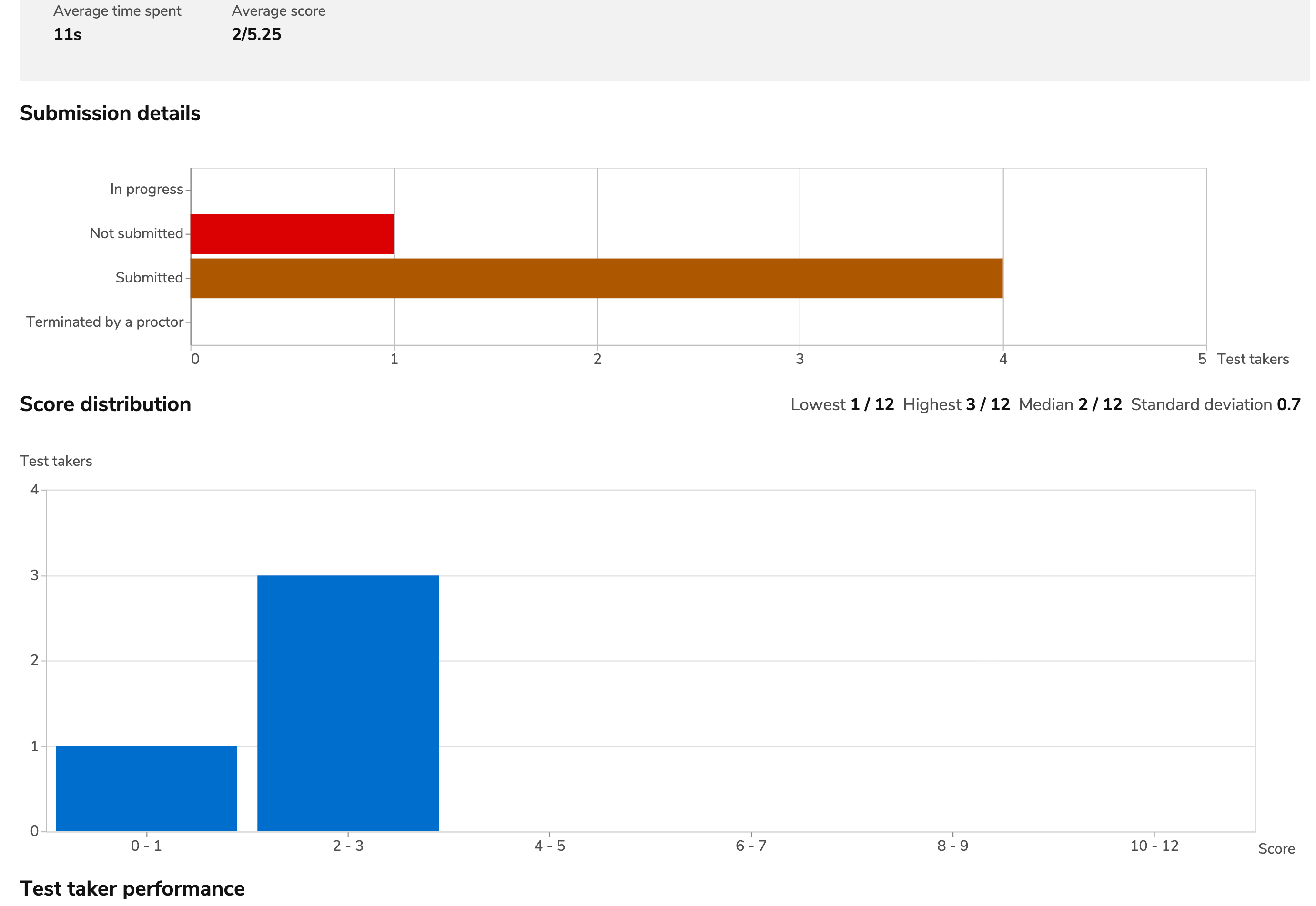Click the 8 - 9 score axis label
The height and width of the screenshot is (906, 1316).
[952, 846]
